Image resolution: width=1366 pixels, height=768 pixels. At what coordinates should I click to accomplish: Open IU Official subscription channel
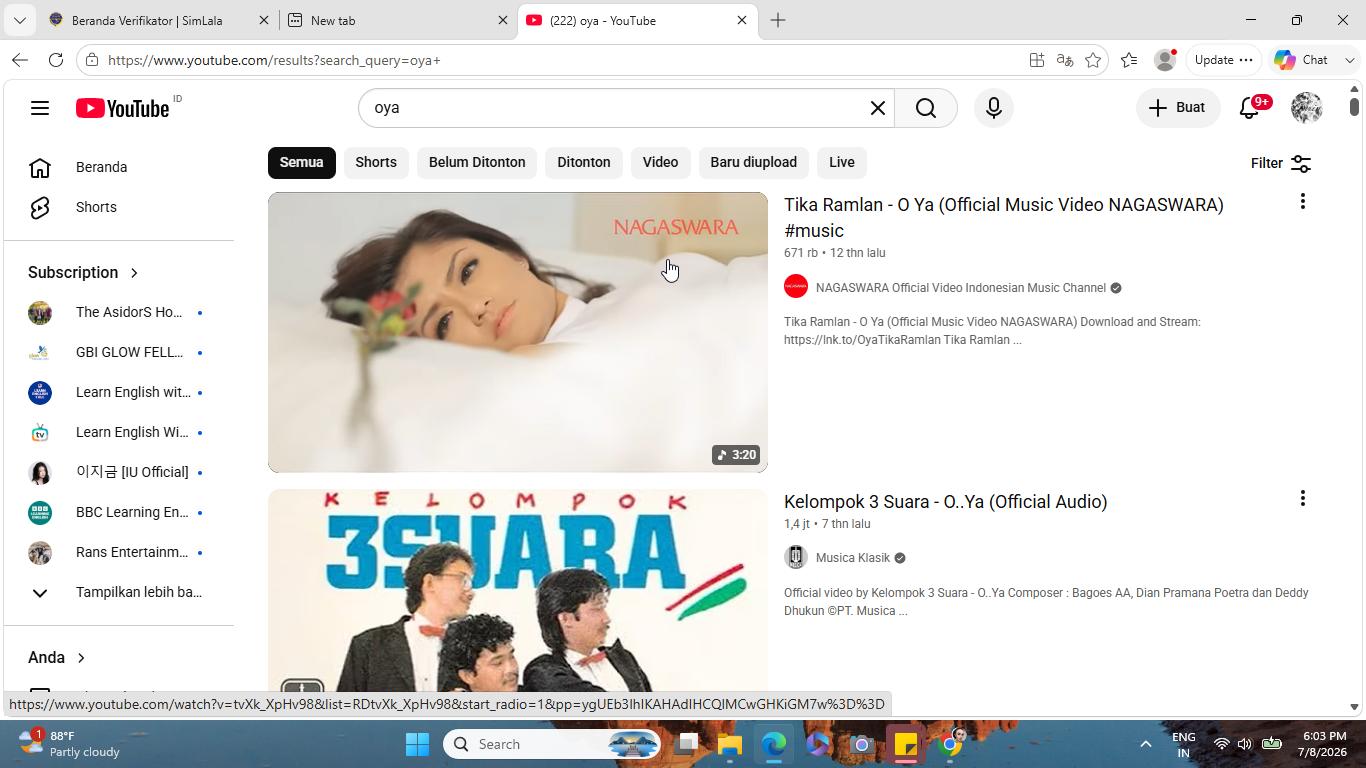(119, 472)
